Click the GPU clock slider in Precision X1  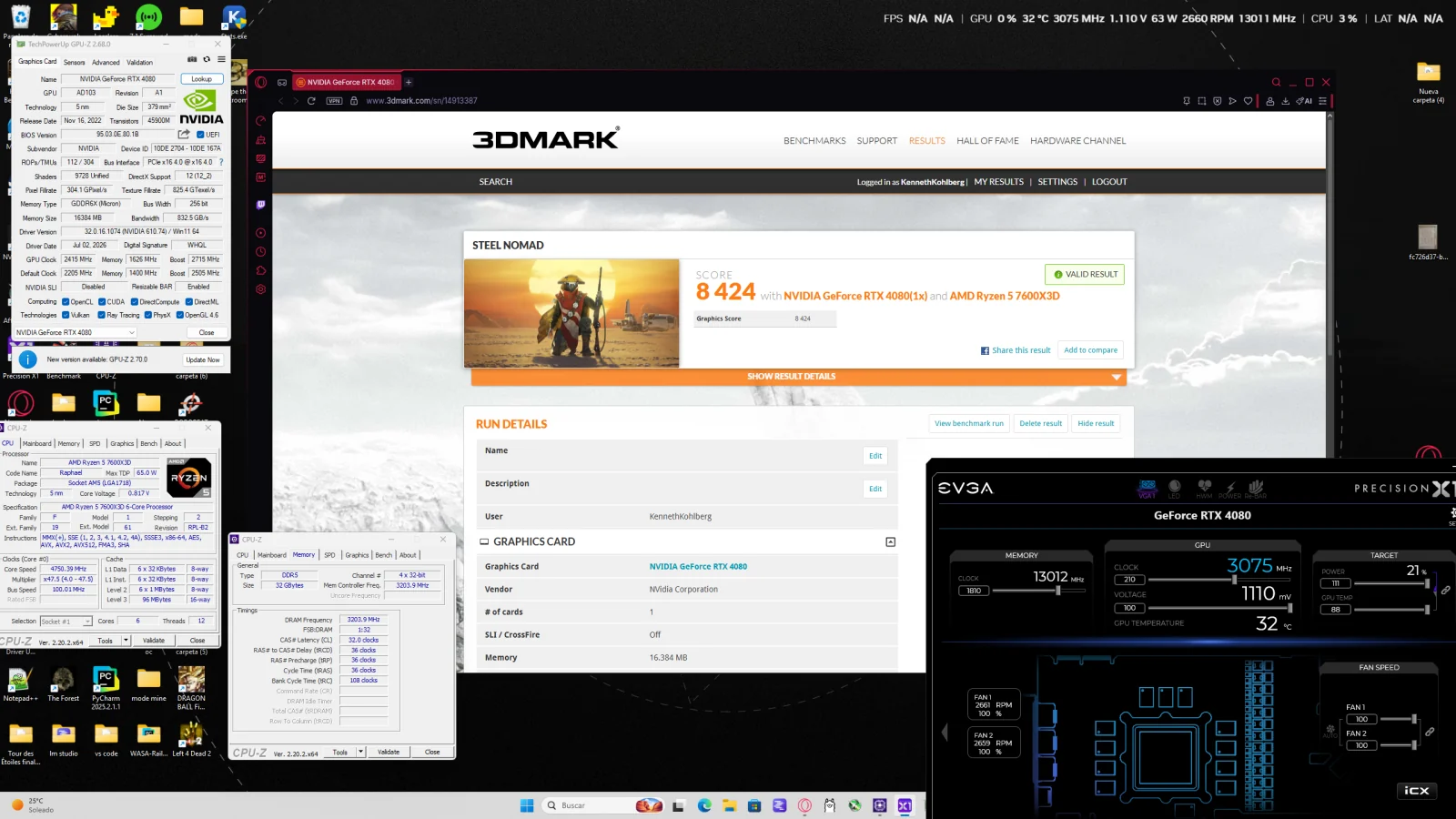click(1218, 580)
